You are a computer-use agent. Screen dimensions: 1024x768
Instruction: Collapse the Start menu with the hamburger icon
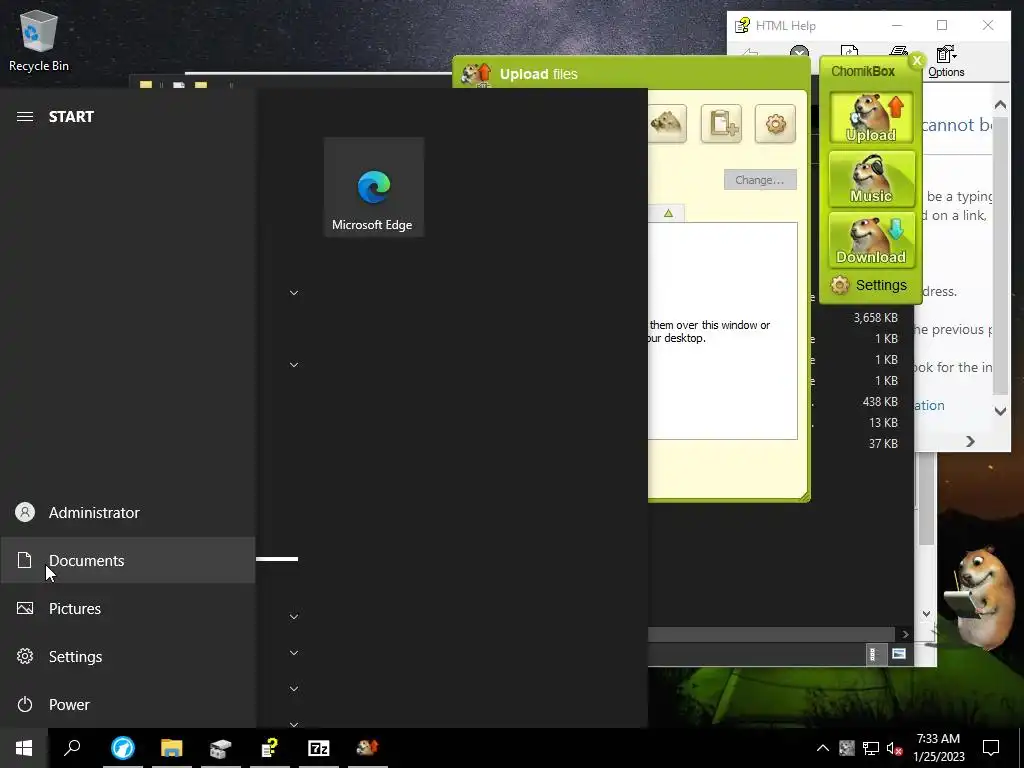click(25, 116)
